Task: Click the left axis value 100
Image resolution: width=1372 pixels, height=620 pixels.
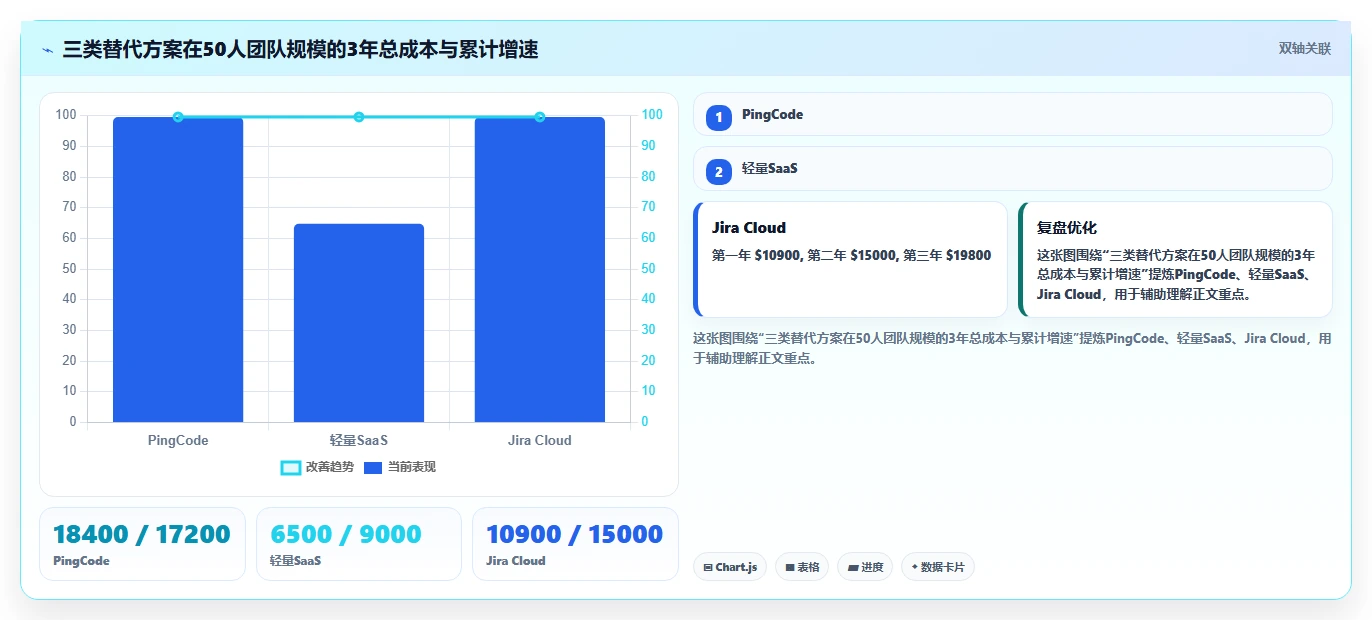Action: tap(66, 115)
